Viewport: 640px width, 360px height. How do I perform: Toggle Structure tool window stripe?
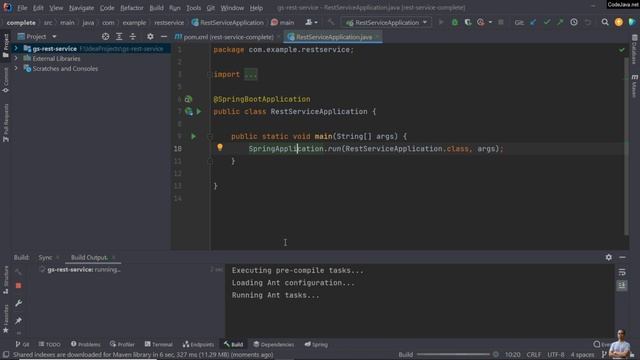click(x=5, y=280)
